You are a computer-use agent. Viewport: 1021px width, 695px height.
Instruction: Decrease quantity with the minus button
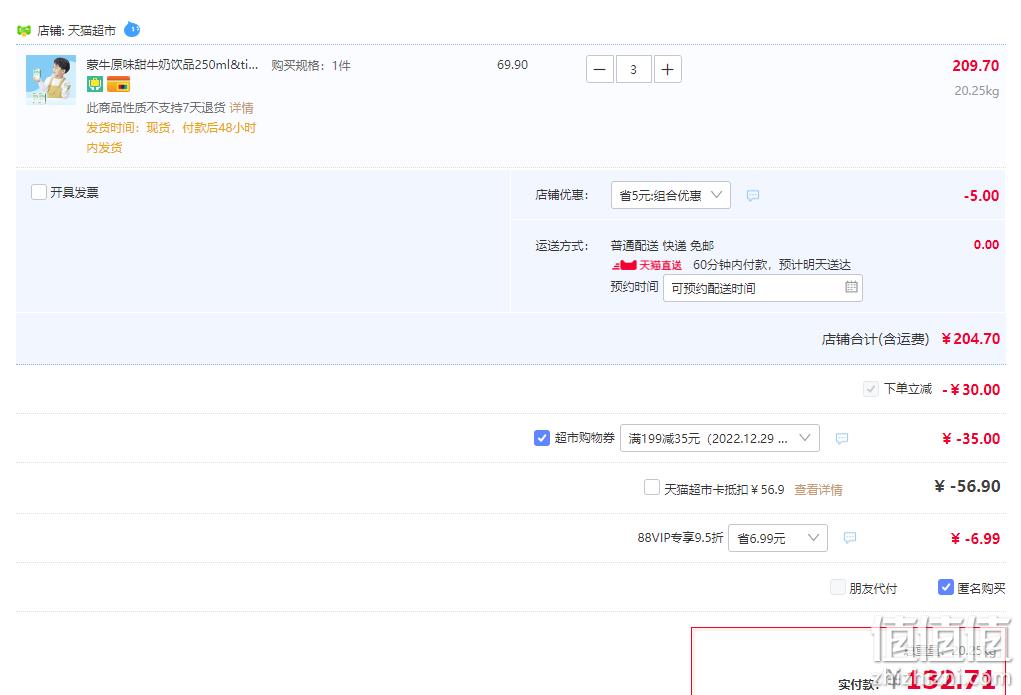tap(600, 70)
